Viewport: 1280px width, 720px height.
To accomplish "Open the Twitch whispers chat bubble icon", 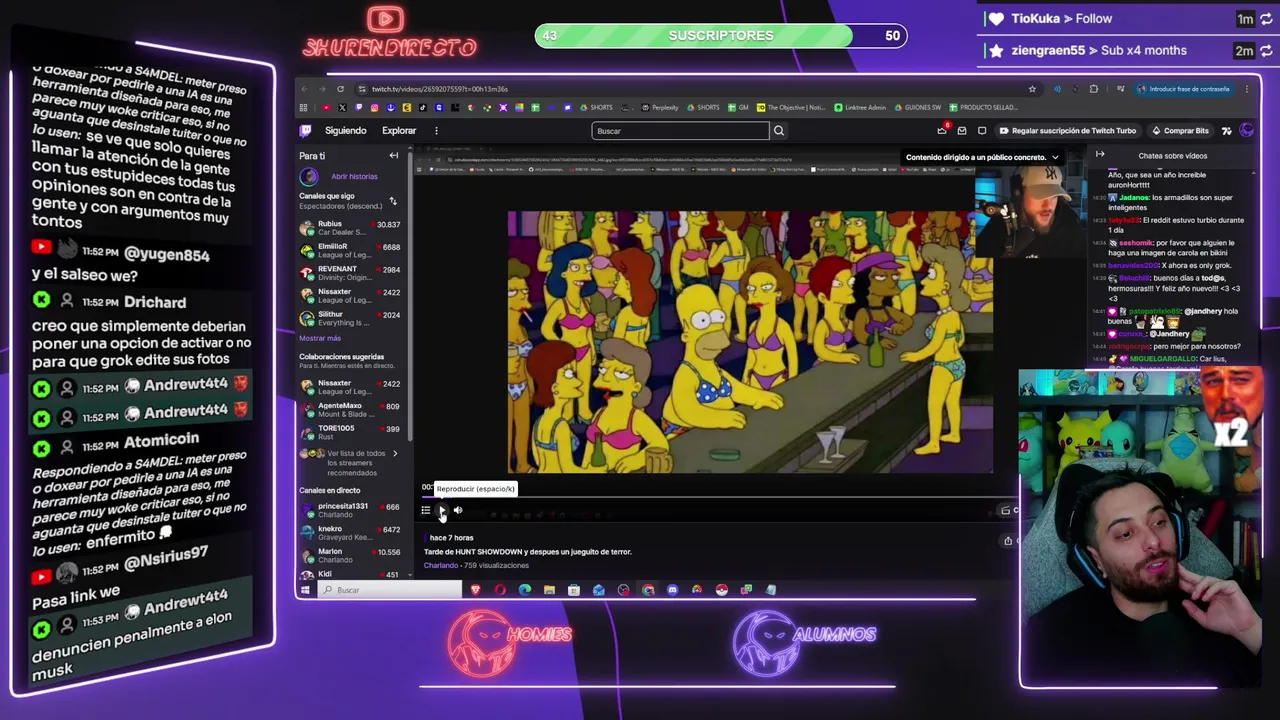I will (982, 130).
